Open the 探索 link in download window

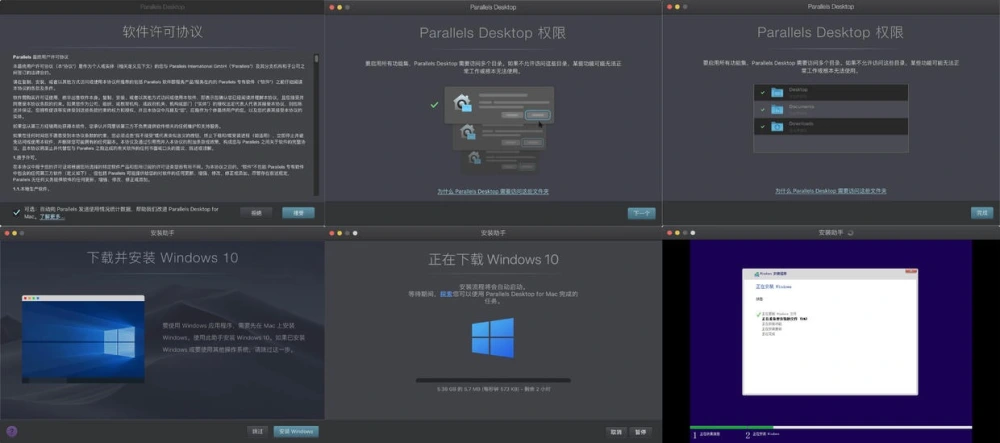click(x=446, y=294)
